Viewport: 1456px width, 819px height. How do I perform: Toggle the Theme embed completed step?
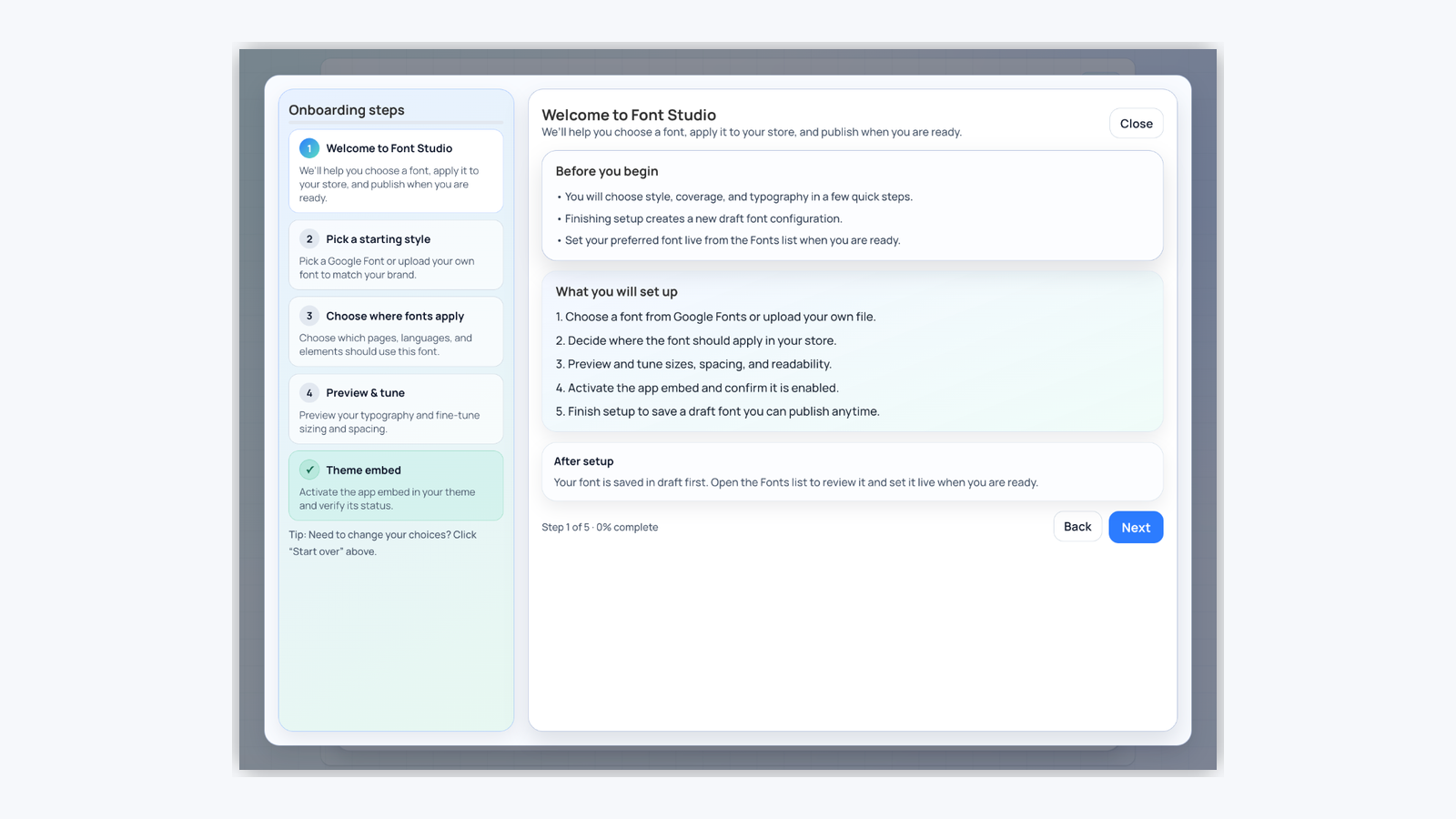click(x=396, y=485)
